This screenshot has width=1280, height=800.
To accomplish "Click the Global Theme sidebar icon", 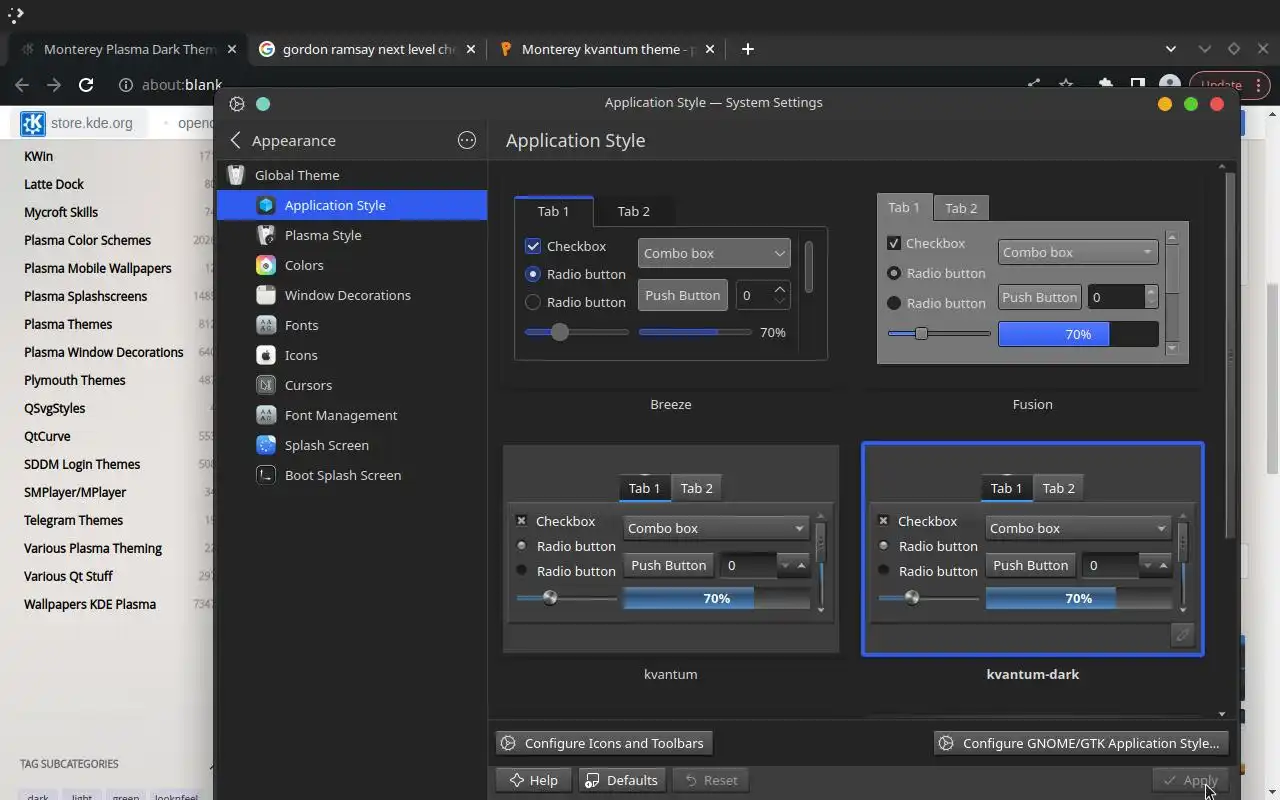I will 236,175.
